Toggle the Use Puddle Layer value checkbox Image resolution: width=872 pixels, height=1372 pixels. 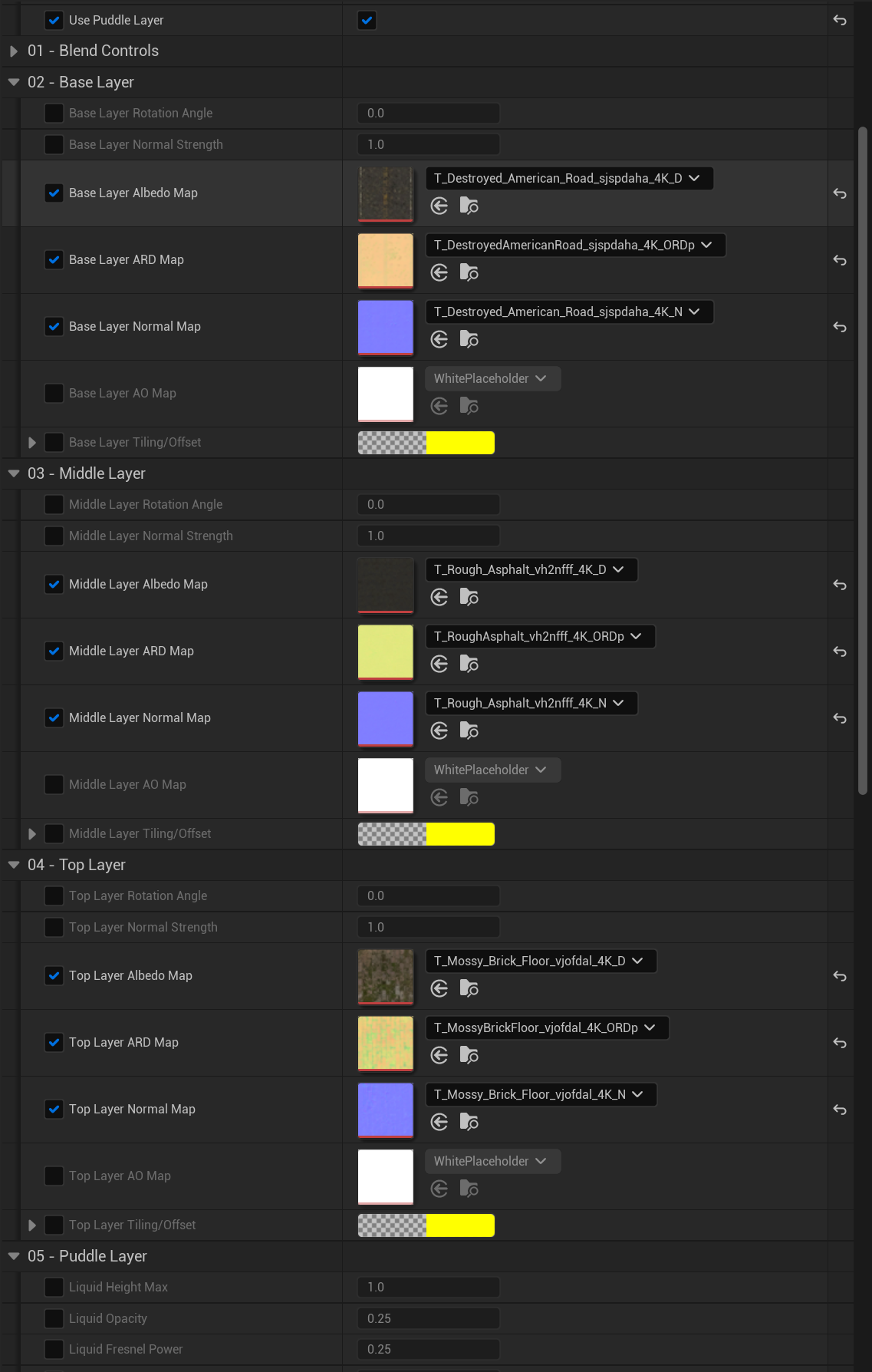tap(367, 20)
